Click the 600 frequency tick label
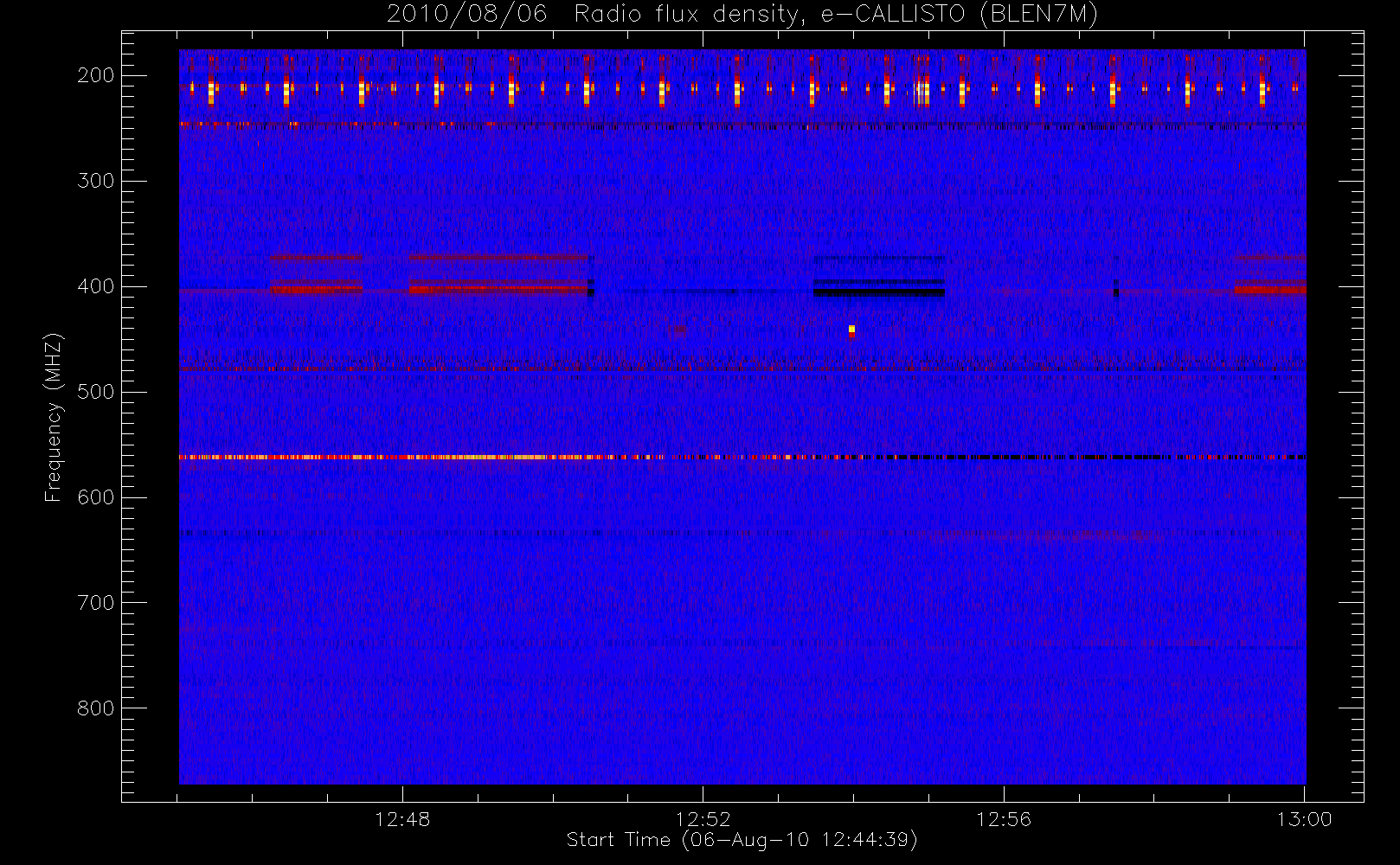Image resolution: width=1400 pixels, height=865 pixels. pos(95,497)
